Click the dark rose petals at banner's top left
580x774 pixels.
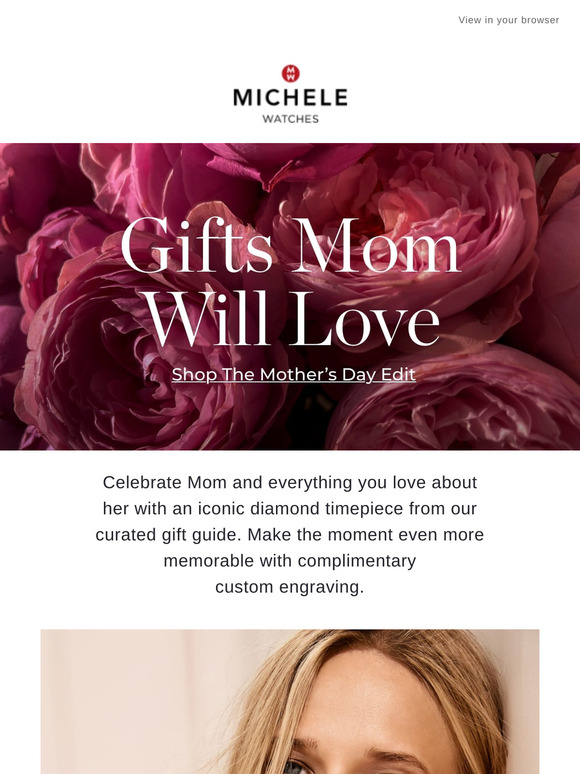pos(37,178)
